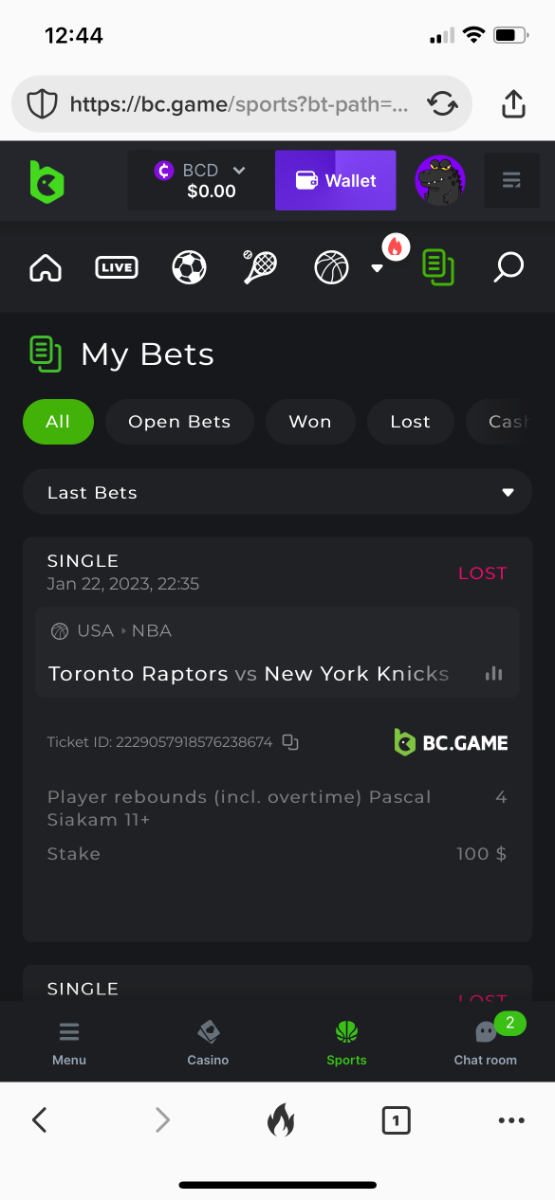Select the soccer ball sport icon
This screenshot has width=555, height=1200.
189,267
